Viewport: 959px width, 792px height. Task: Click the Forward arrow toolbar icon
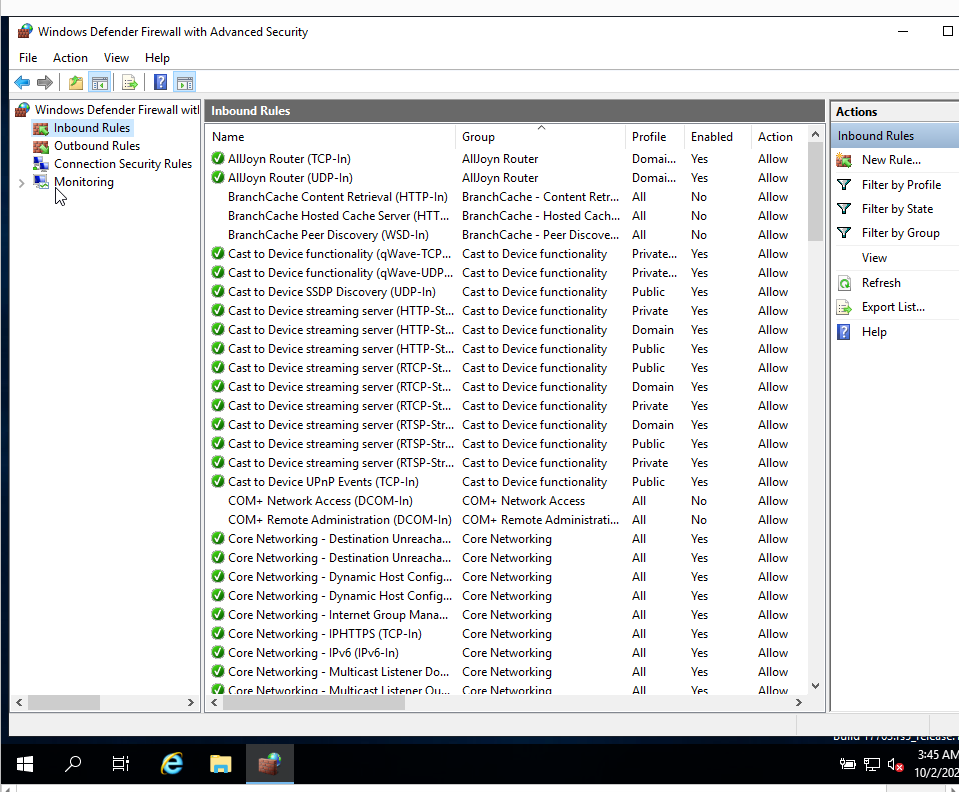click(45, 83)
